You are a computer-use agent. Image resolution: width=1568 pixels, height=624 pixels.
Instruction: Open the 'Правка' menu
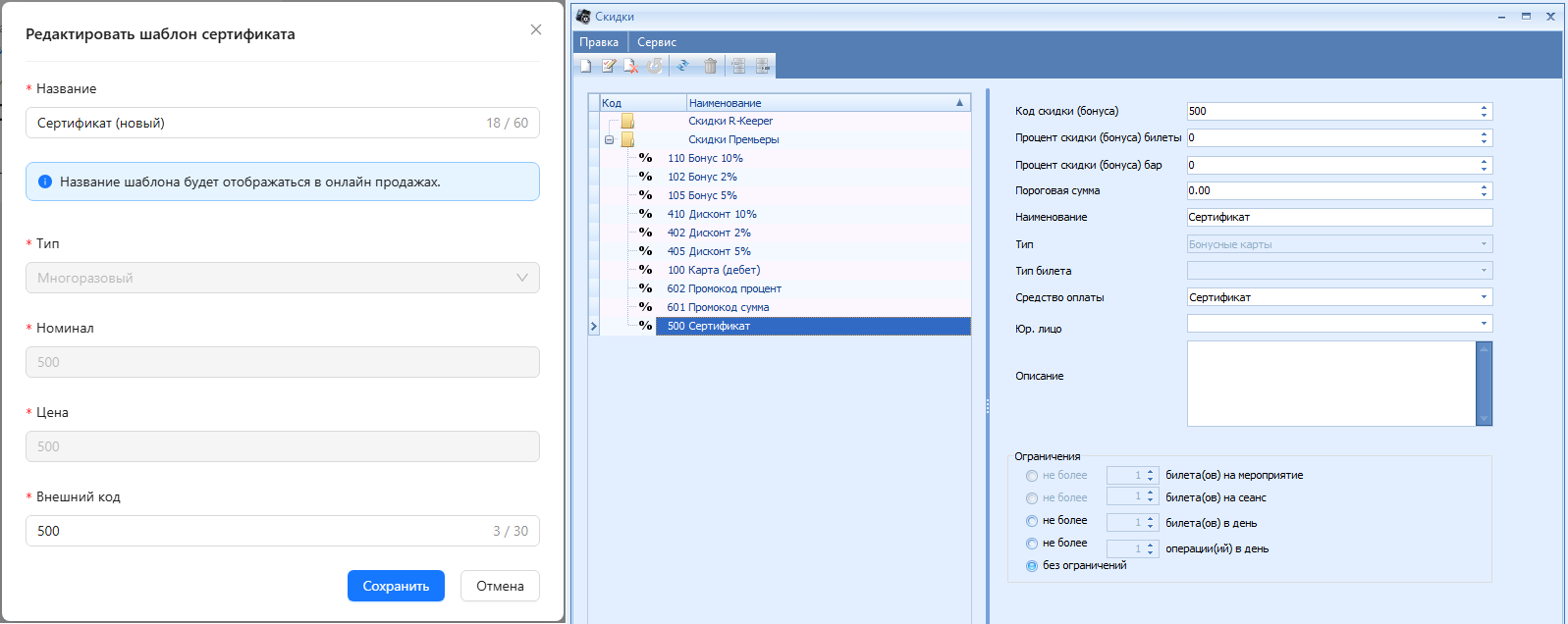tap(599, 42)
